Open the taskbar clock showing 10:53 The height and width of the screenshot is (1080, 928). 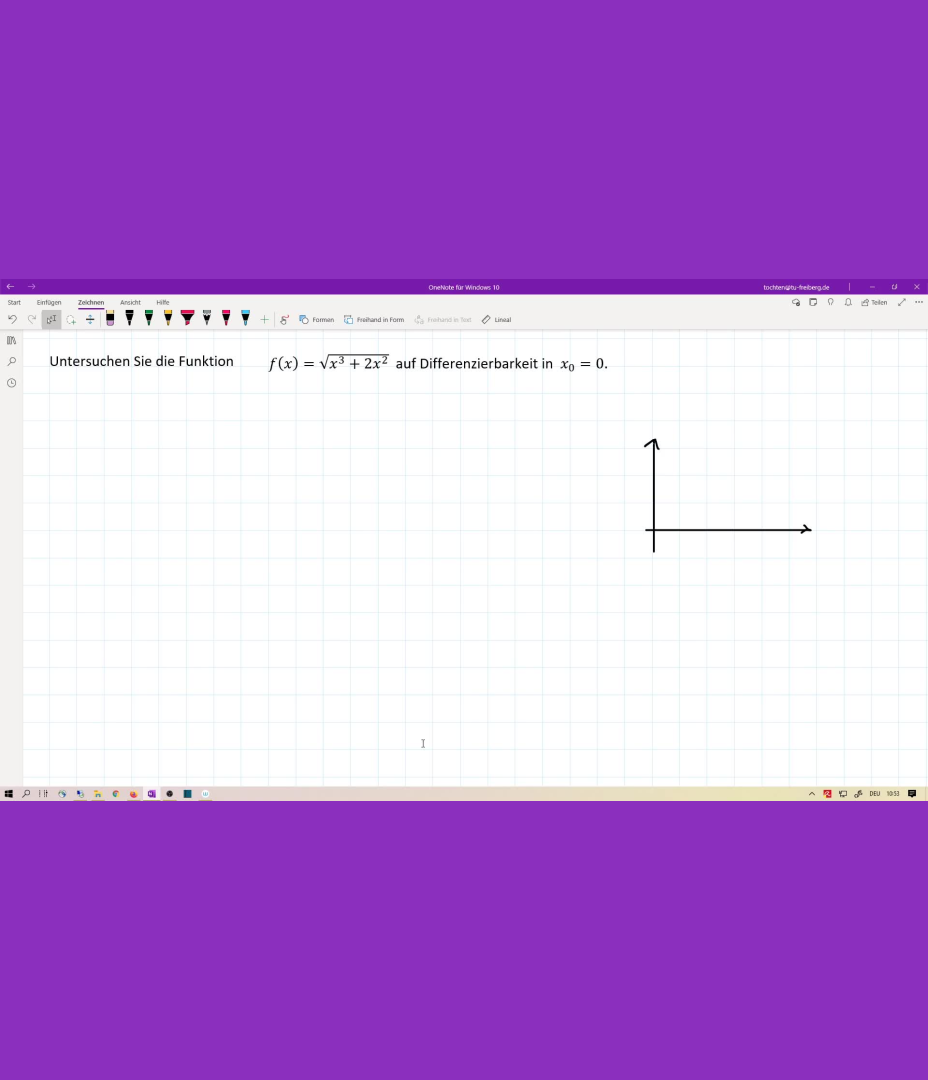coord(893,793)
